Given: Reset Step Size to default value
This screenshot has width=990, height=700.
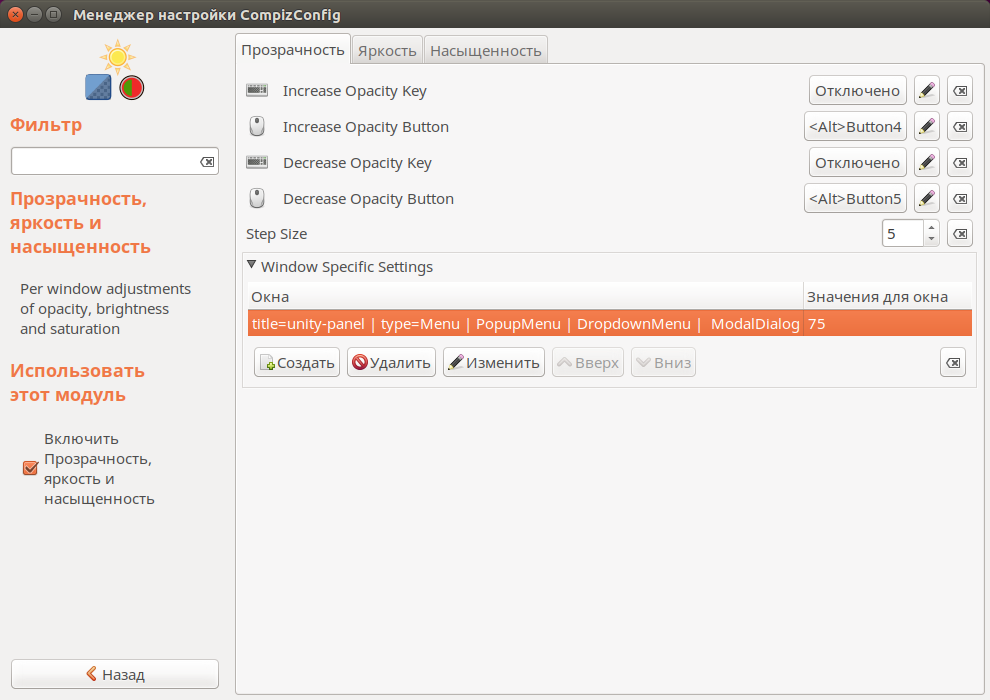Looking at the screenshot, I should pyautogui.click(x=960, y=234).
